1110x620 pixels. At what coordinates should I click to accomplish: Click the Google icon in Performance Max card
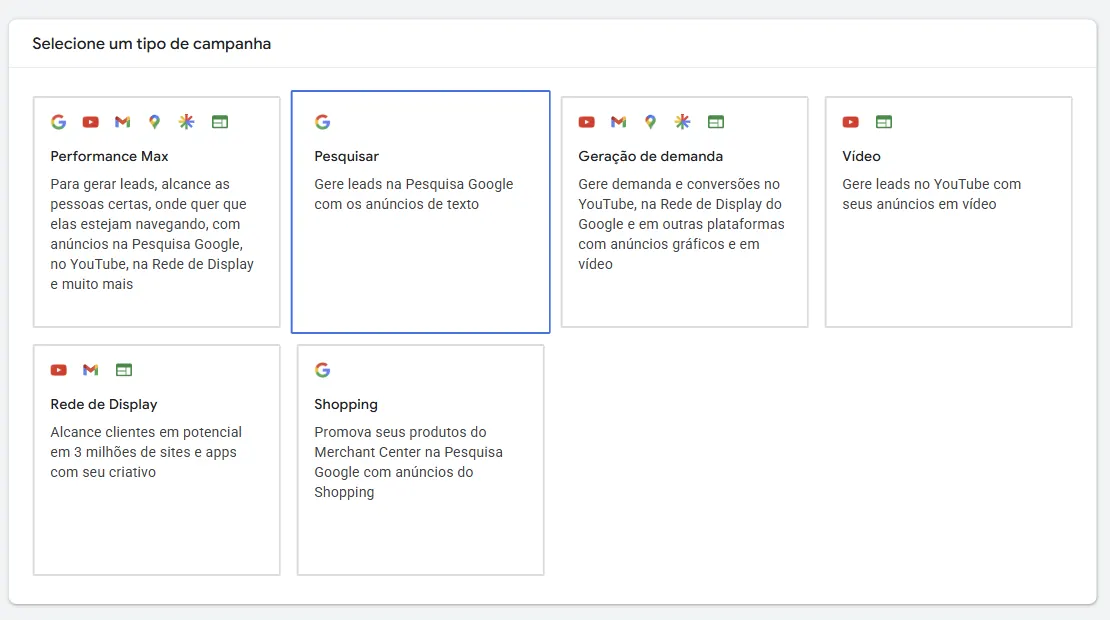tap(59, 122)
